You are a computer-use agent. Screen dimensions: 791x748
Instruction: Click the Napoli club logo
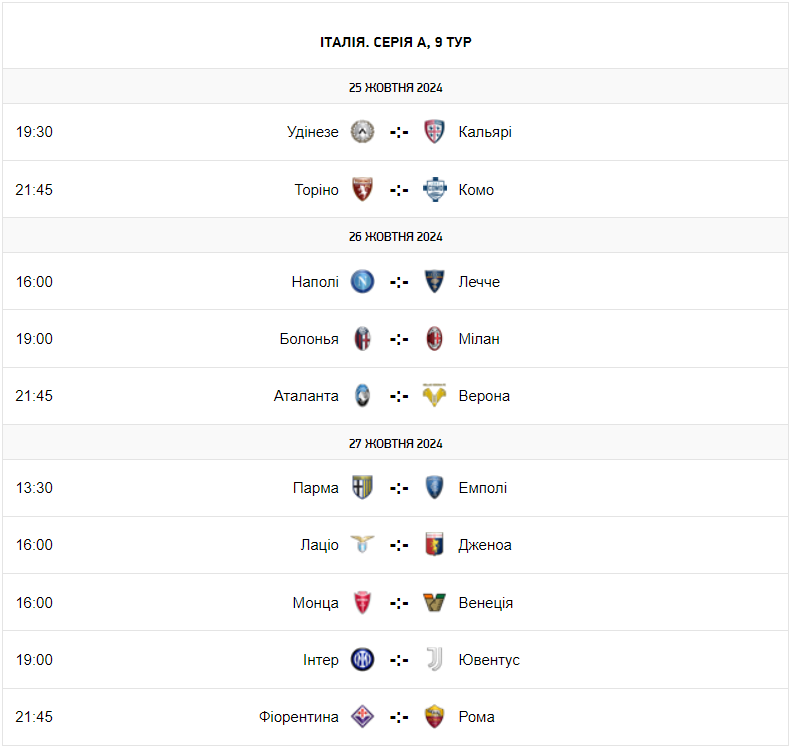[362, 282]
